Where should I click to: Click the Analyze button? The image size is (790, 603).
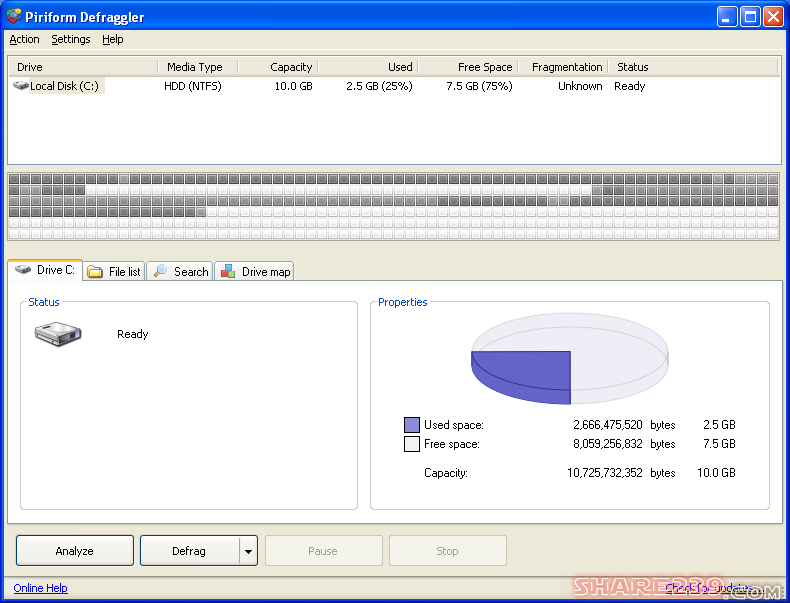75,551
